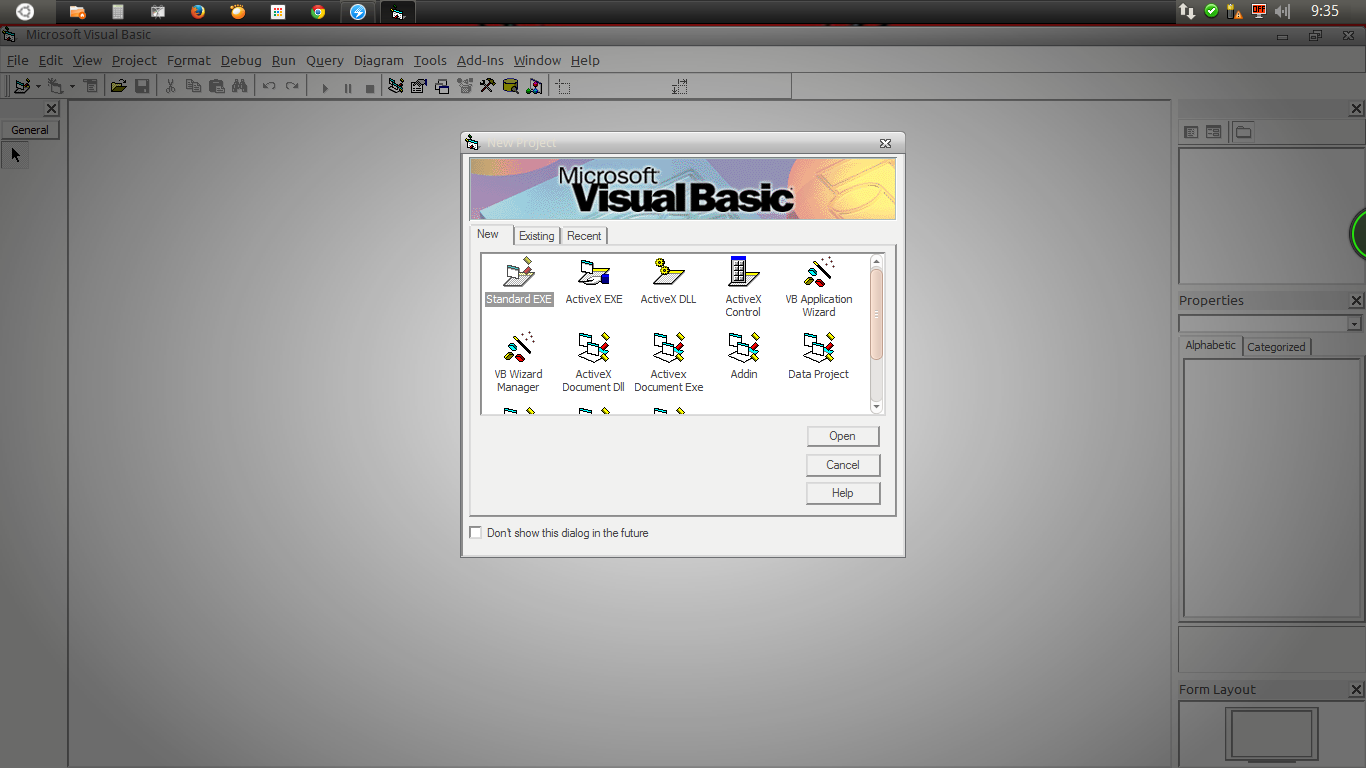Screen dimensions: 1366x768
Task: Show the Toolbox using the hammer-wrench icon
Action: [x=488, y=87]
